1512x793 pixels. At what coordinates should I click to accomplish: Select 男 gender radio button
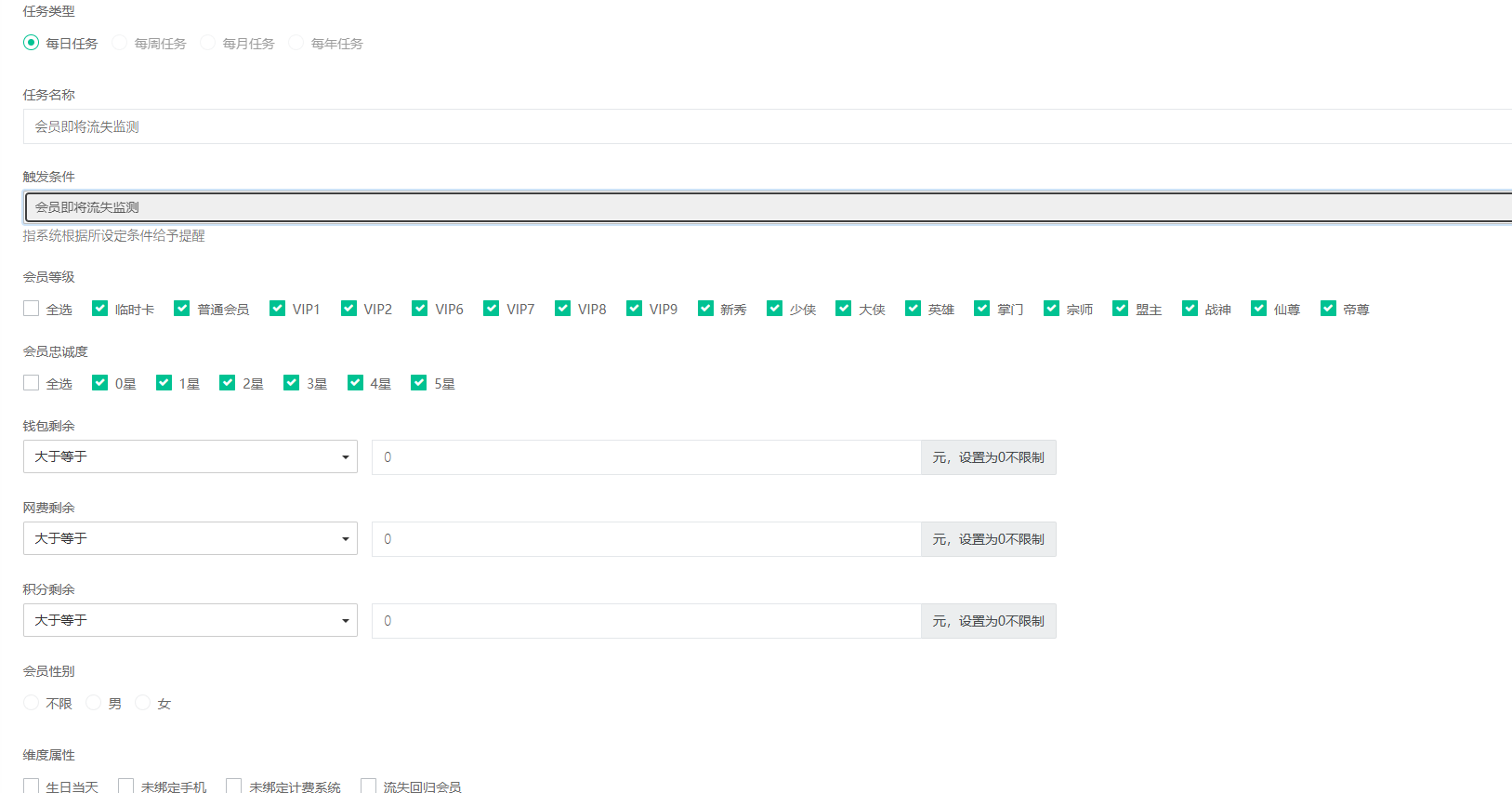click(x=93, y=703)
